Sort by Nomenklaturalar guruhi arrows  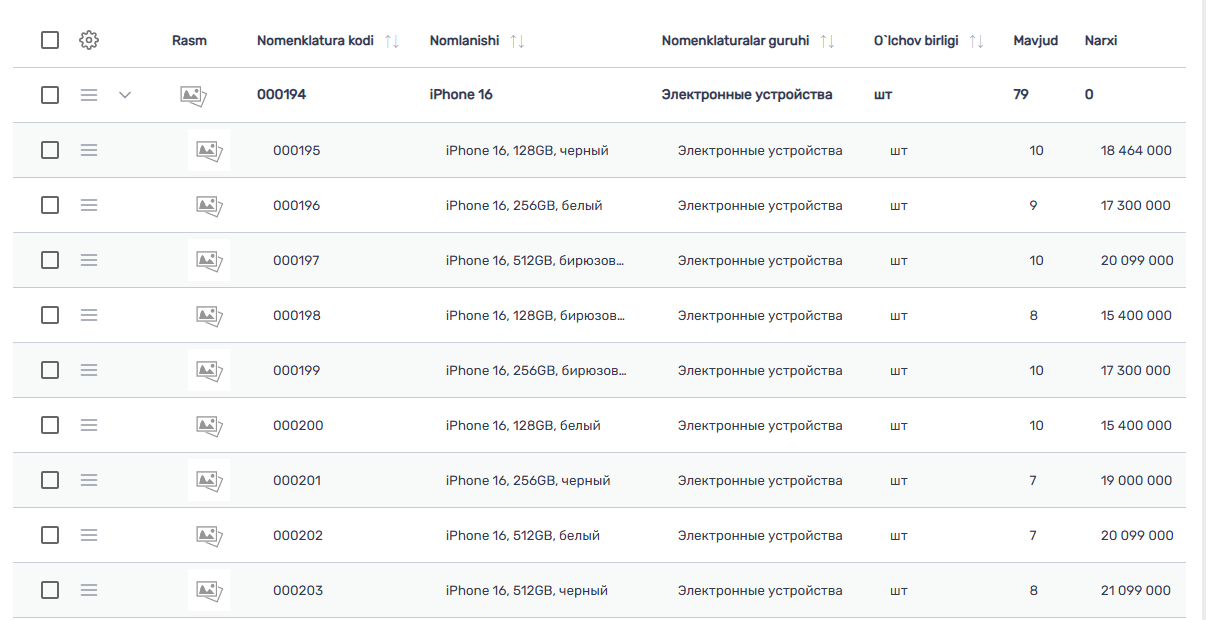[x=827, y=41]
